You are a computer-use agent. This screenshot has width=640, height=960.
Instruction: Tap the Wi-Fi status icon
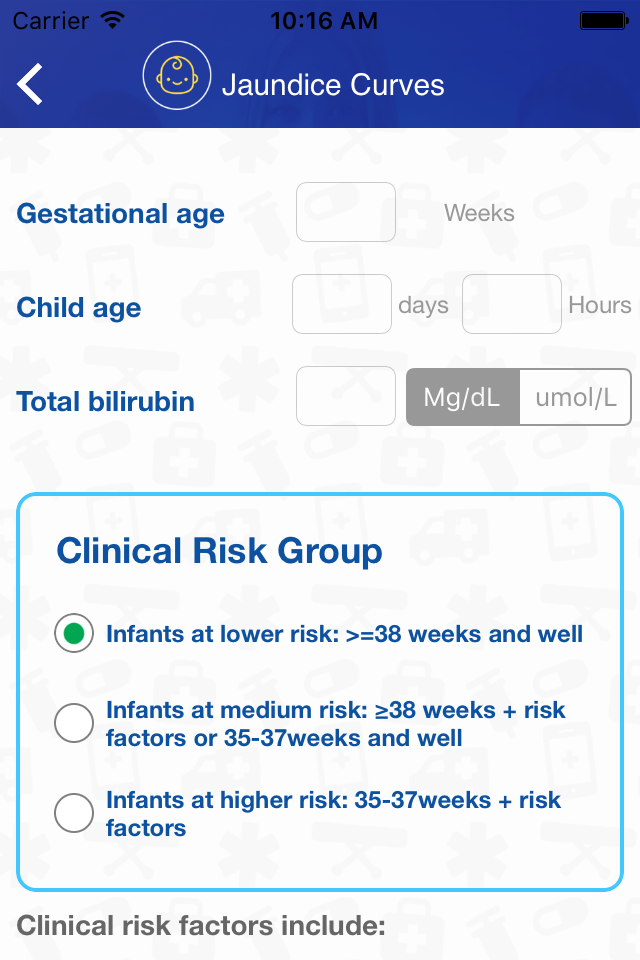[113, 20]
